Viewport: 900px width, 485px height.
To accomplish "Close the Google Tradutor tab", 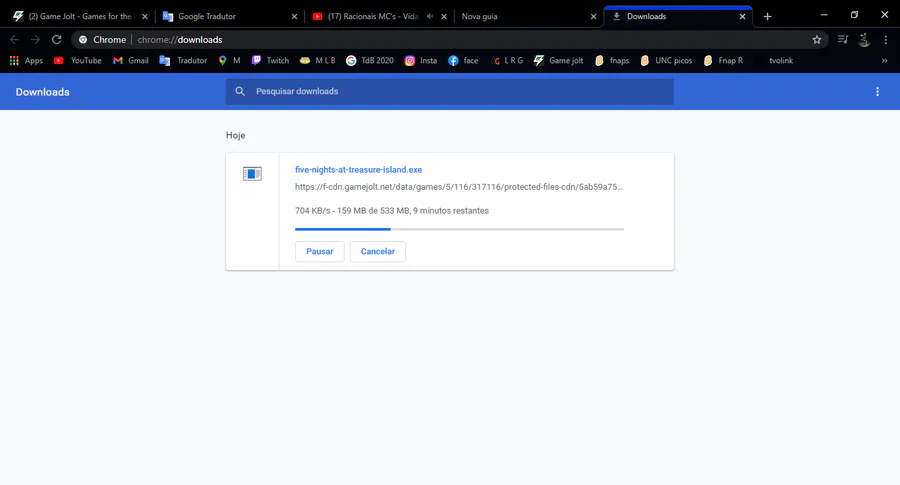I will pyautogui.click(x=294, y=17).
